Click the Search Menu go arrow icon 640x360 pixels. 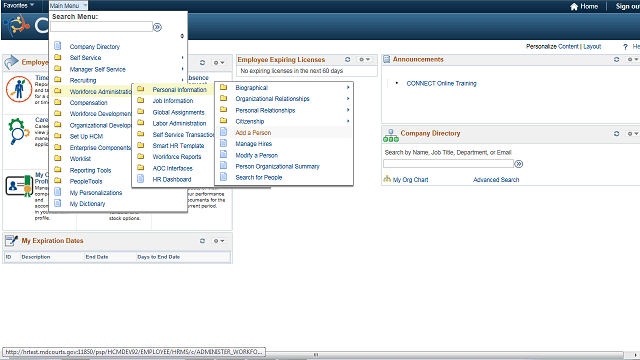(x=157, y=27)
